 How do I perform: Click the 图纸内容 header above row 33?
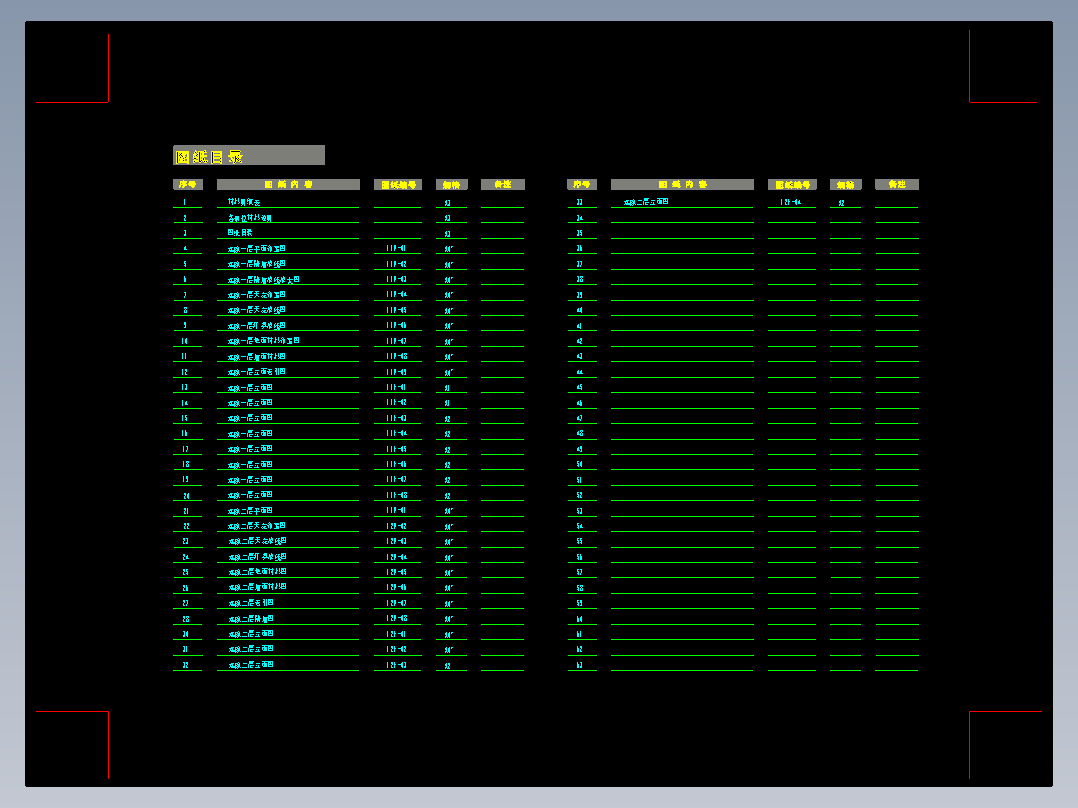(x=682, y=184)
